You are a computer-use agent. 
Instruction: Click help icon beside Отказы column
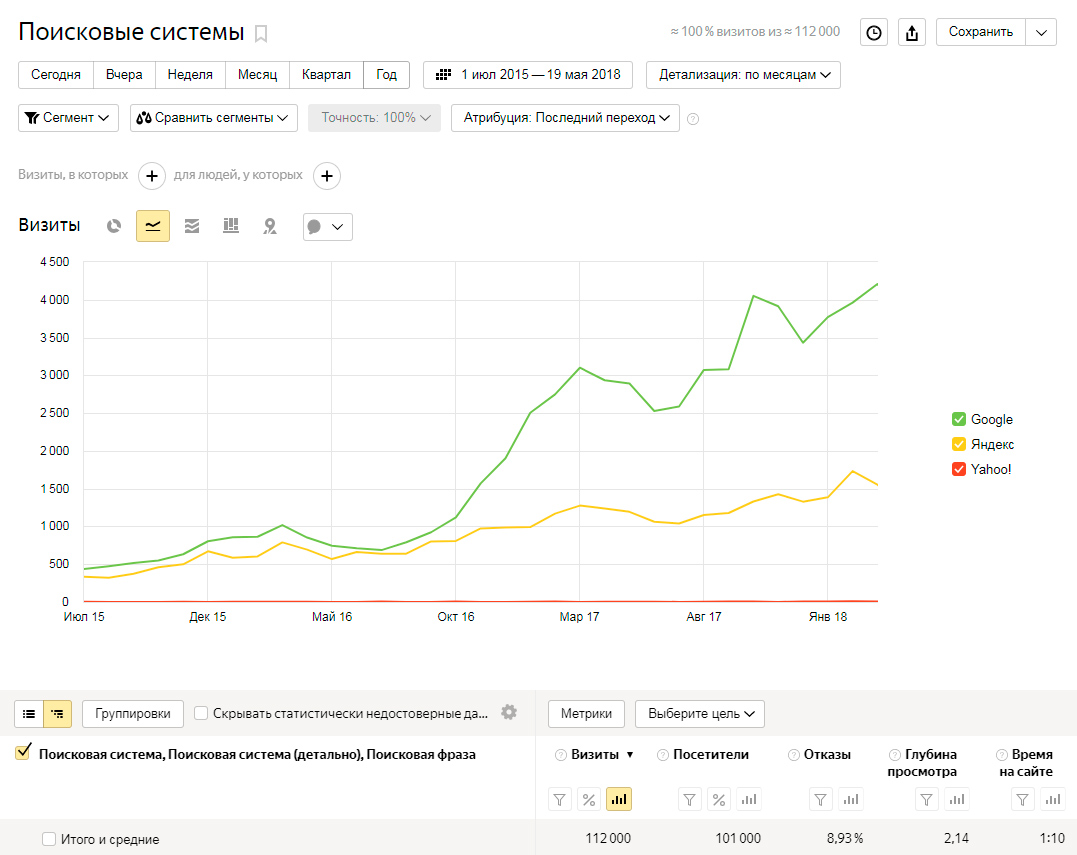pos(793,755)
